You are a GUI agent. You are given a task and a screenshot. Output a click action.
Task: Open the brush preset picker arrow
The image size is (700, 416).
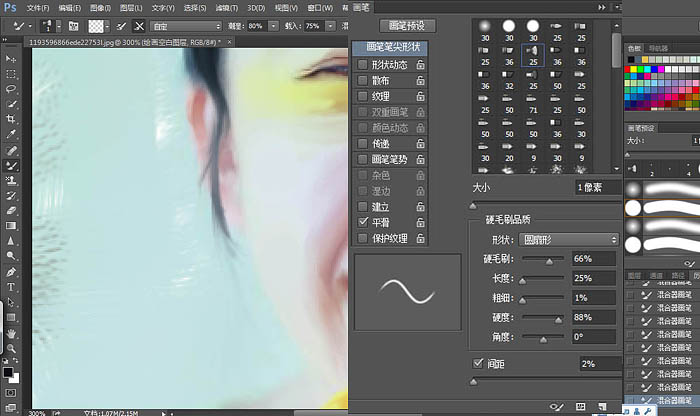point(58,26)
